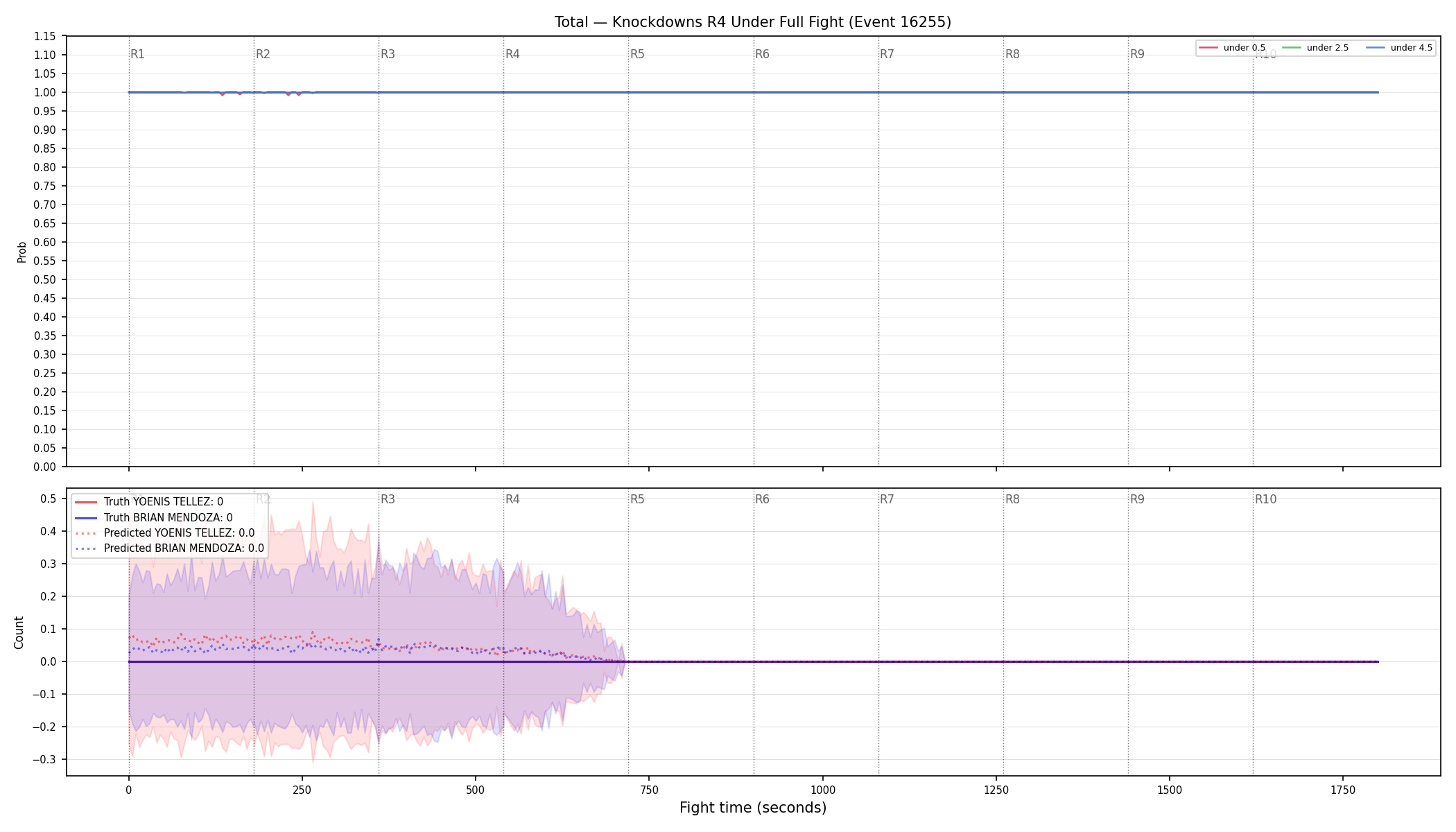
Task: Select the R3 round marker in top chart
Action: click(x=388, y=54)
